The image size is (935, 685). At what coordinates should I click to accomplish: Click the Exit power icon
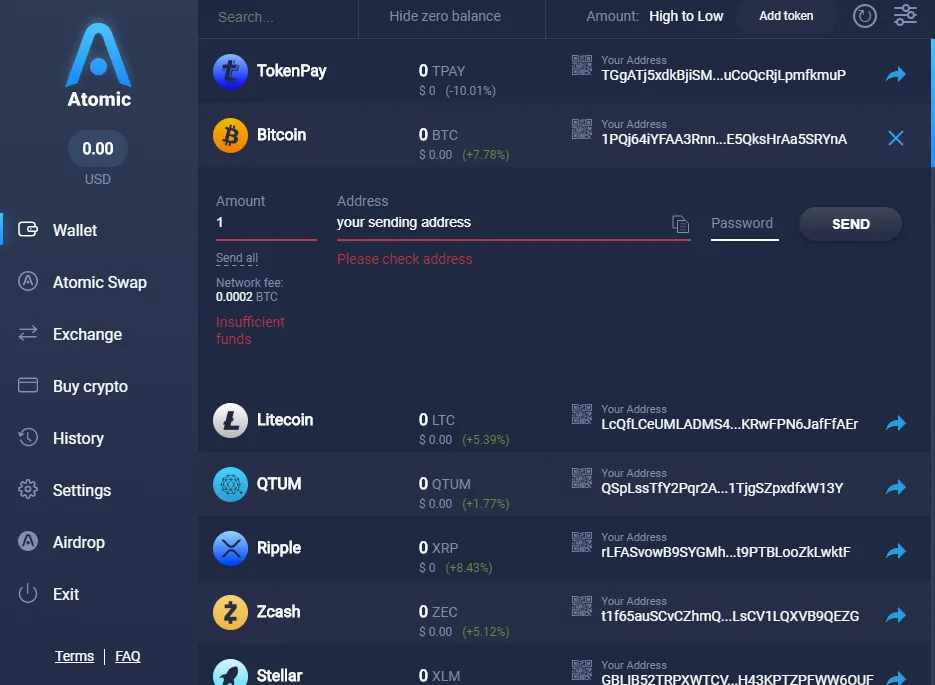tap(28, 593)
